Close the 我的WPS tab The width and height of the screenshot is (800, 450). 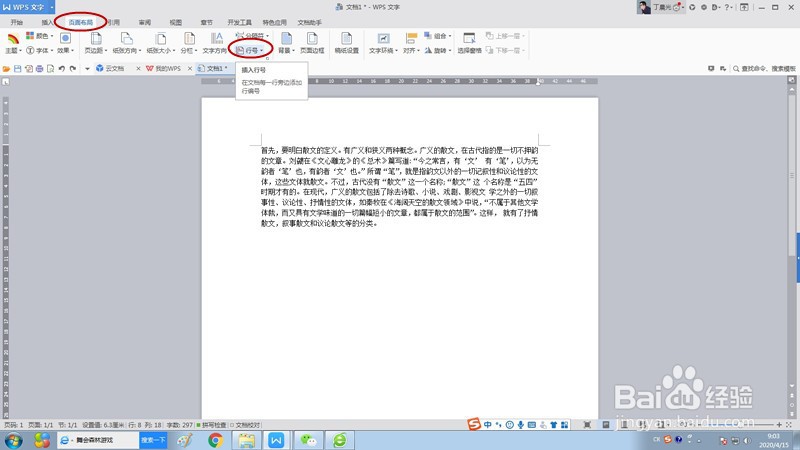pos(190,68)
